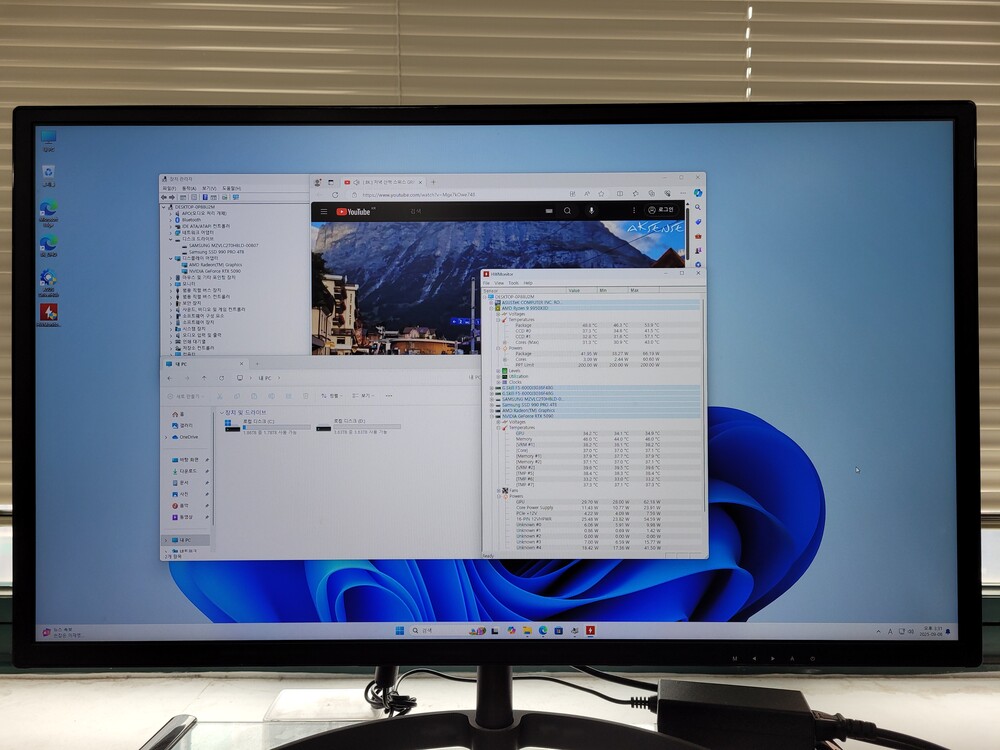
Task: Expand the Clocks node in HWMonitor
Action: pos(500,382)
